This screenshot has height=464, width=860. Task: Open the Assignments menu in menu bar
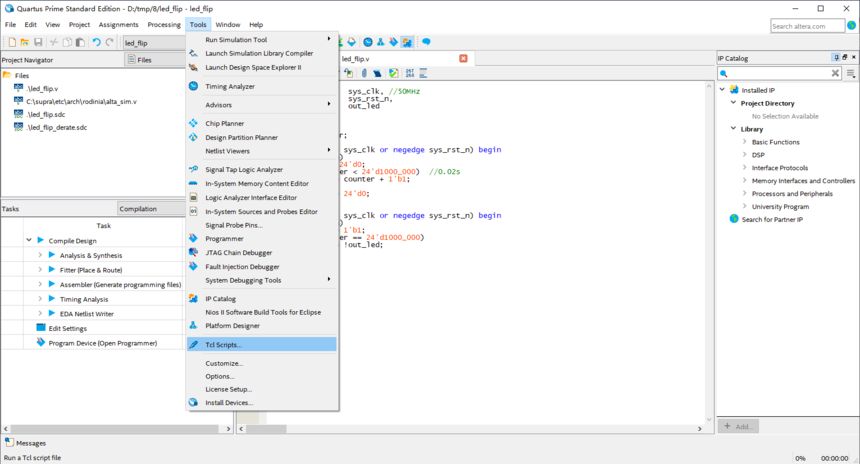(x=118, y=25)
